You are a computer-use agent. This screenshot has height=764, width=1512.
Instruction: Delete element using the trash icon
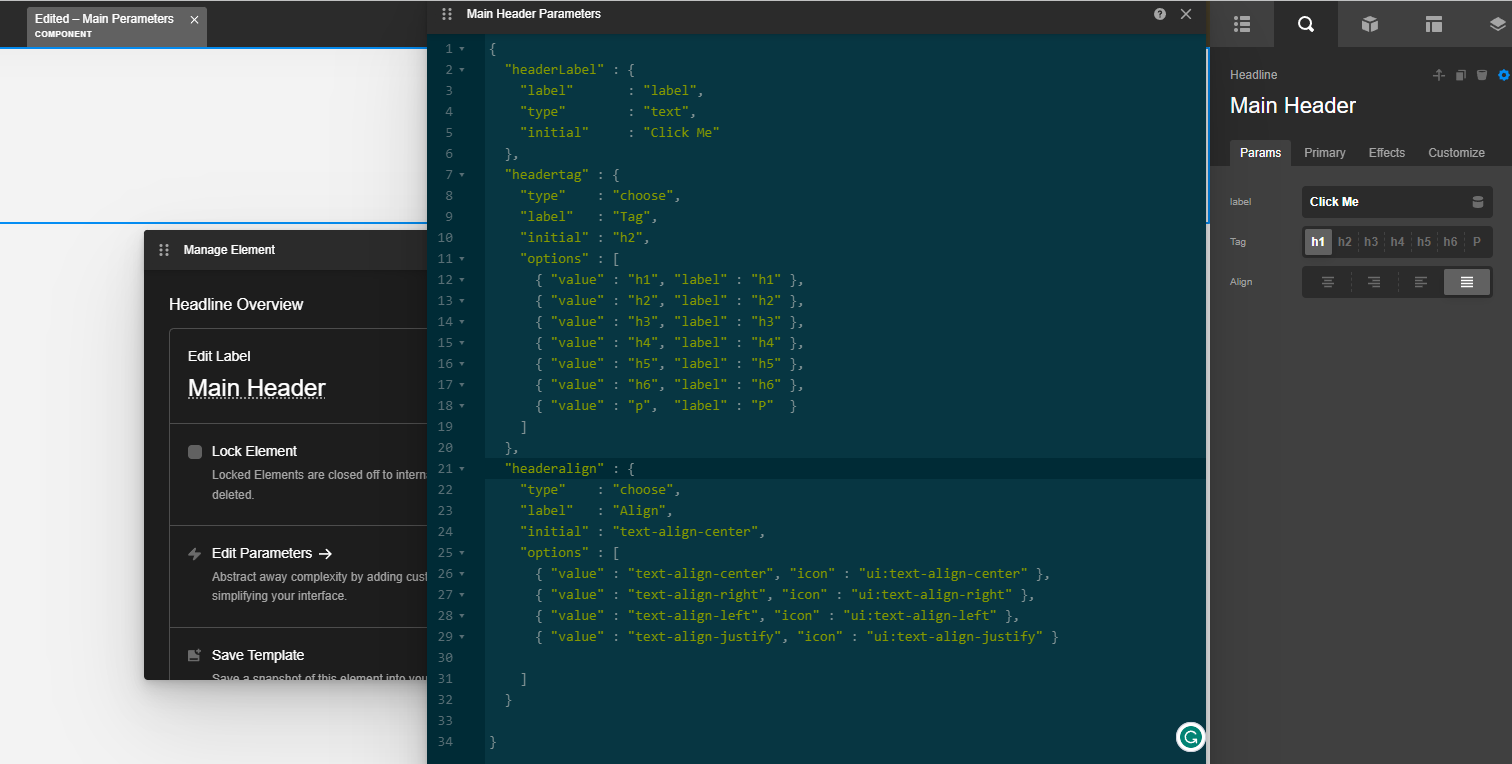point(1482,75)
